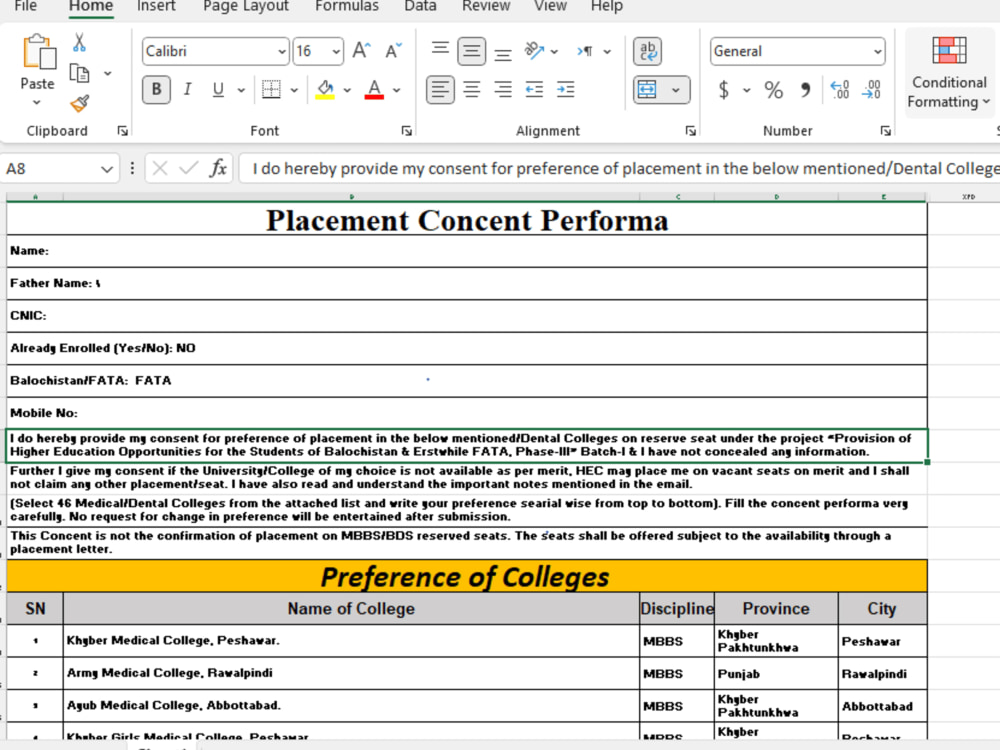Select the Preference of Colleges orange header
The width and height of the screenshot is (1000, 750).
coord(467,576)
